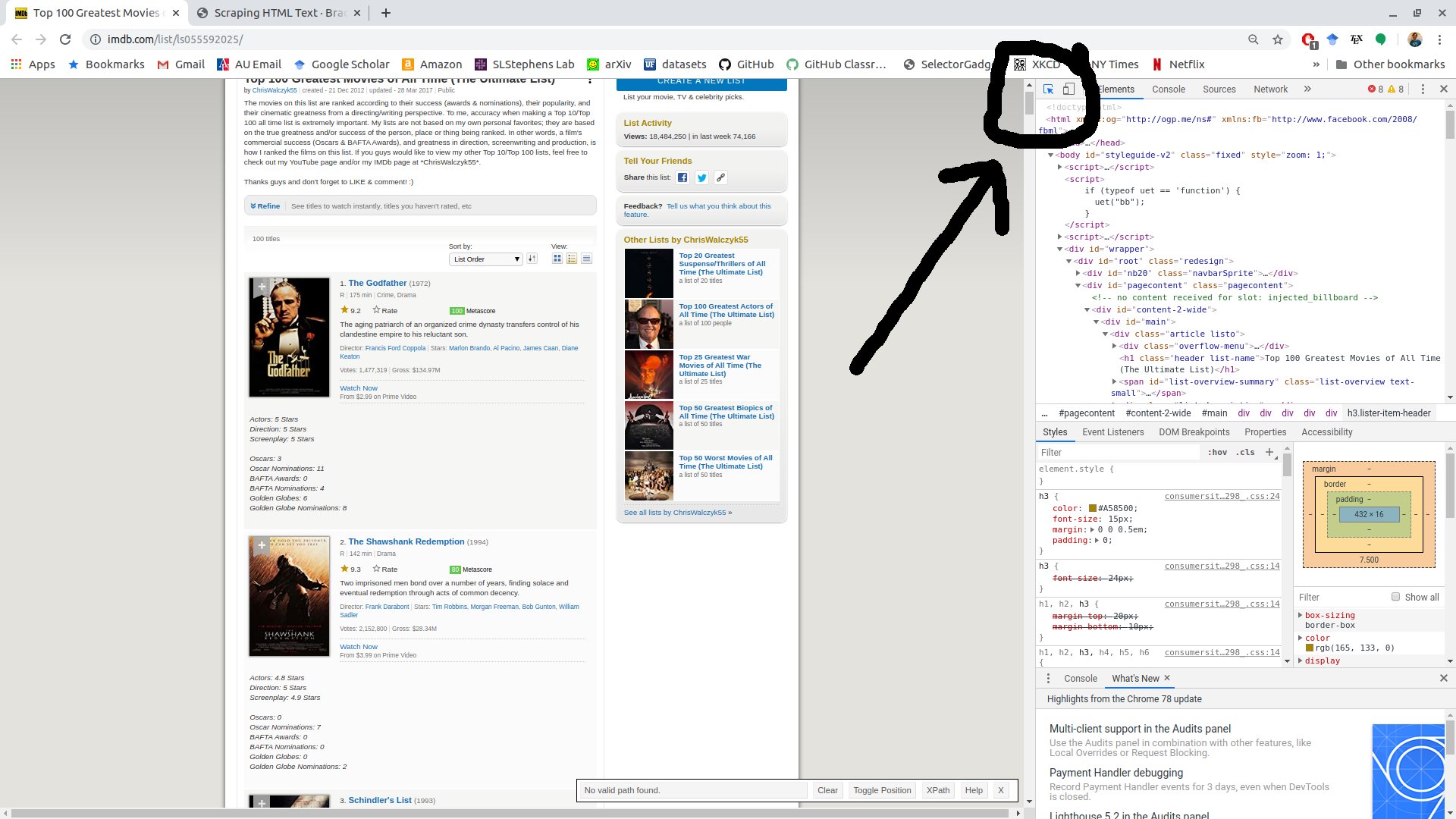Expand the div id nb20 node
The width and height of the screenshot is (1456, 819).
[1078, 273]
